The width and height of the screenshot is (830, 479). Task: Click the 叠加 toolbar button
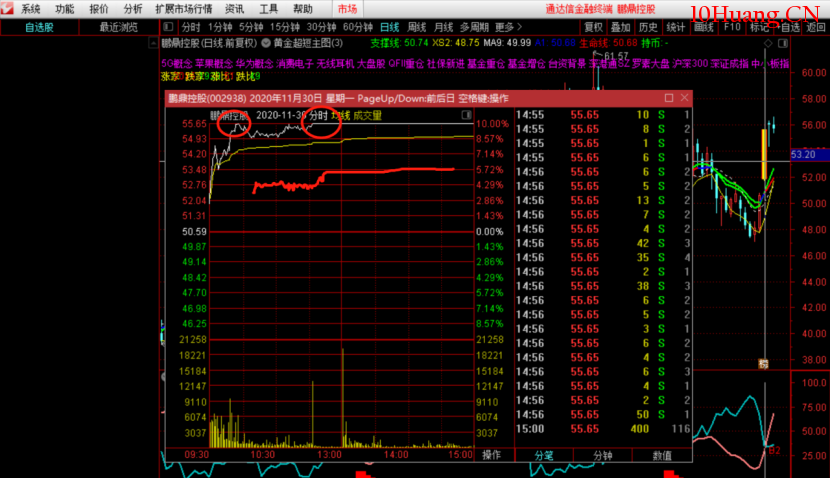(620, 27)
